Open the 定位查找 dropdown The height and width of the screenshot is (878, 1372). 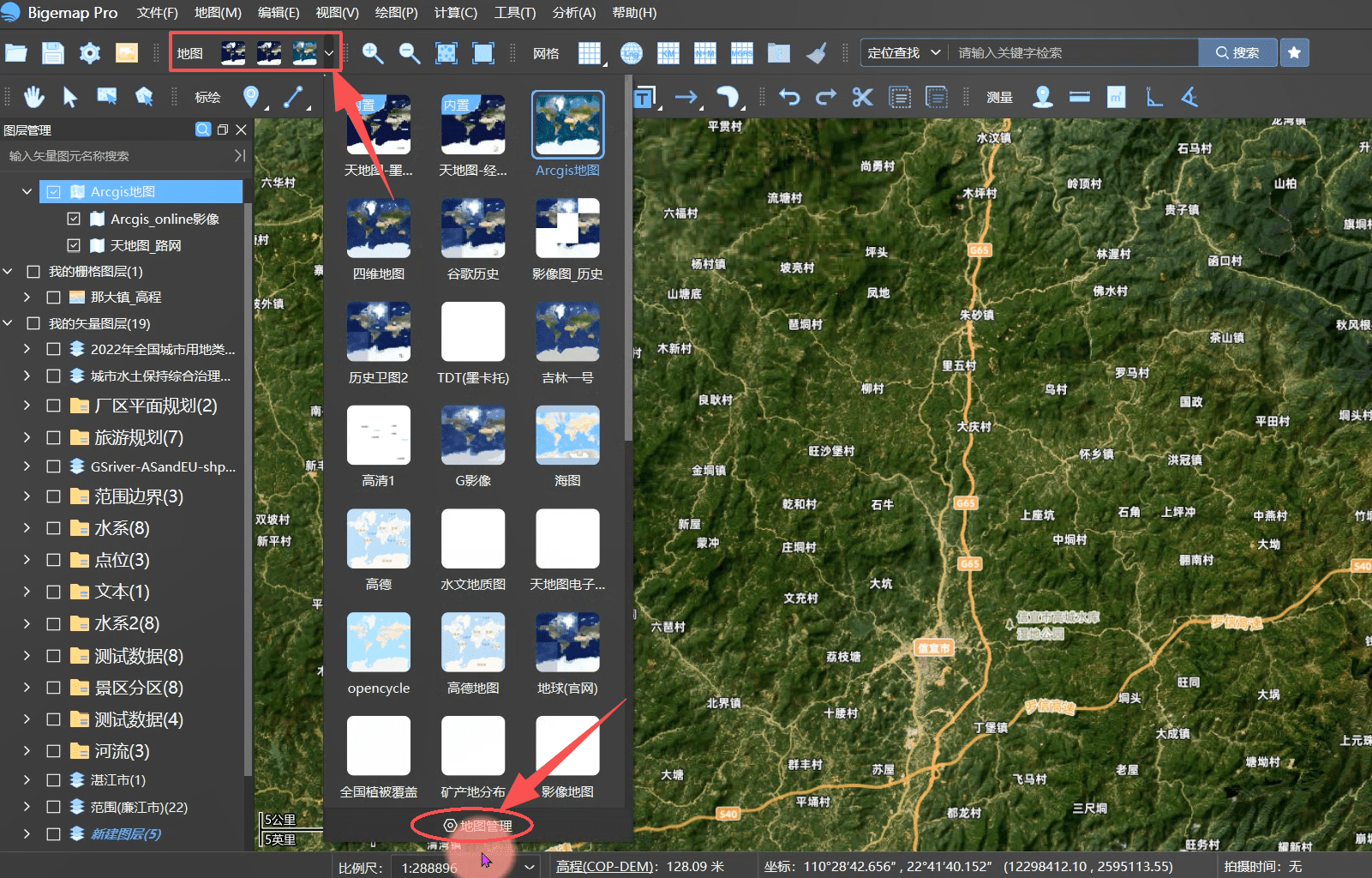(x=904, y=52)
